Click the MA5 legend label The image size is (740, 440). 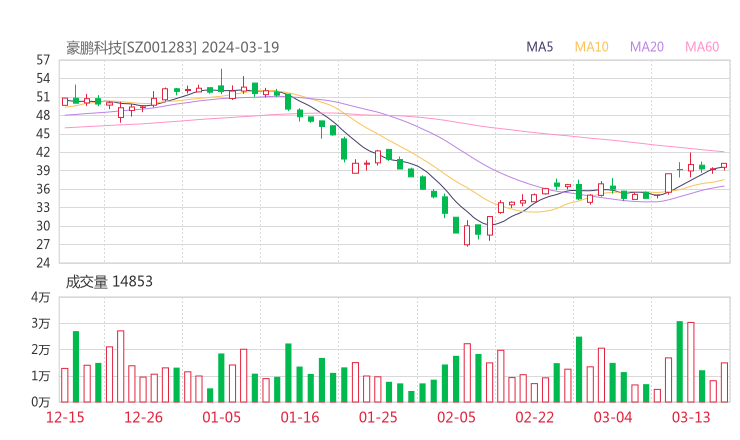(539, 47)
